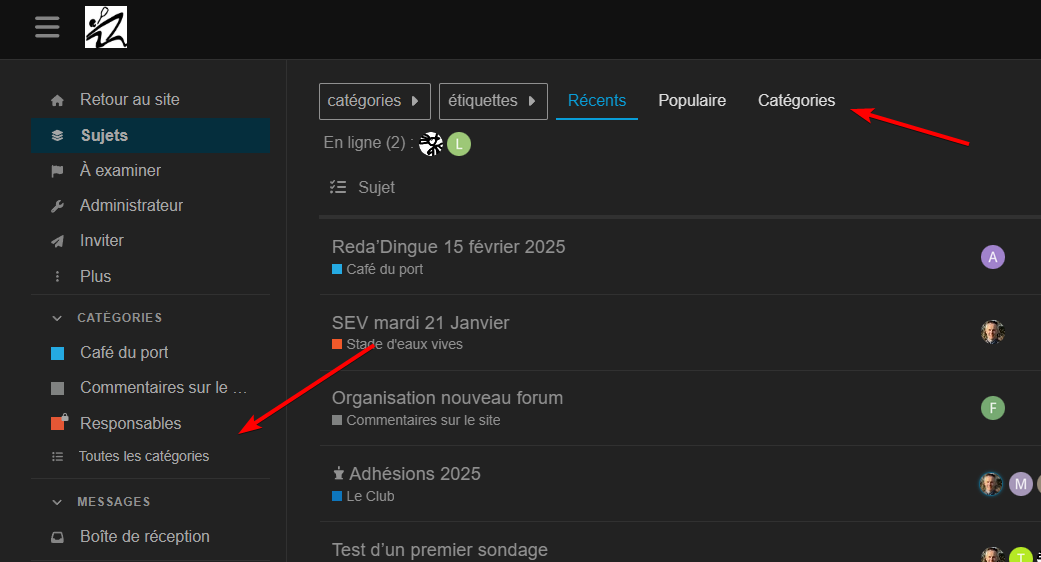
Task: Click the green L online user avatar
Action: 459,143
